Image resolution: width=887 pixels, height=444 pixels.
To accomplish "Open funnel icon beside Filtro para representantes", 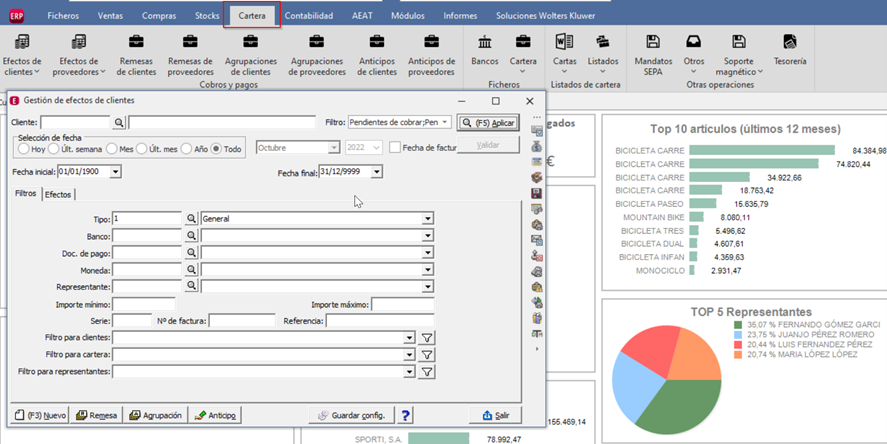I will pos(427,372).
